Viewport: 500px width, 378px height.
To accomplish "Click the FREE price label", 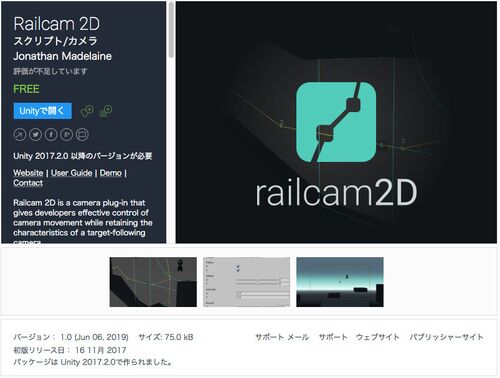I will tap(26, 89).
